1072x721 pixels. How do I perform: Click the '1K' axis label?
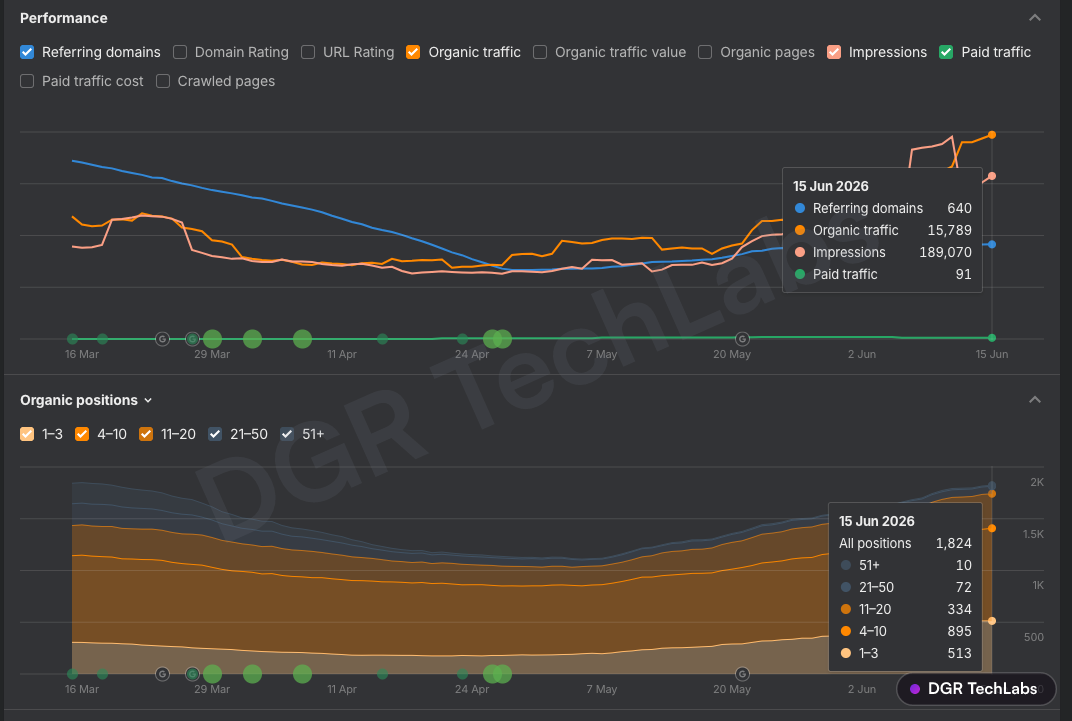click(1038, 586)
